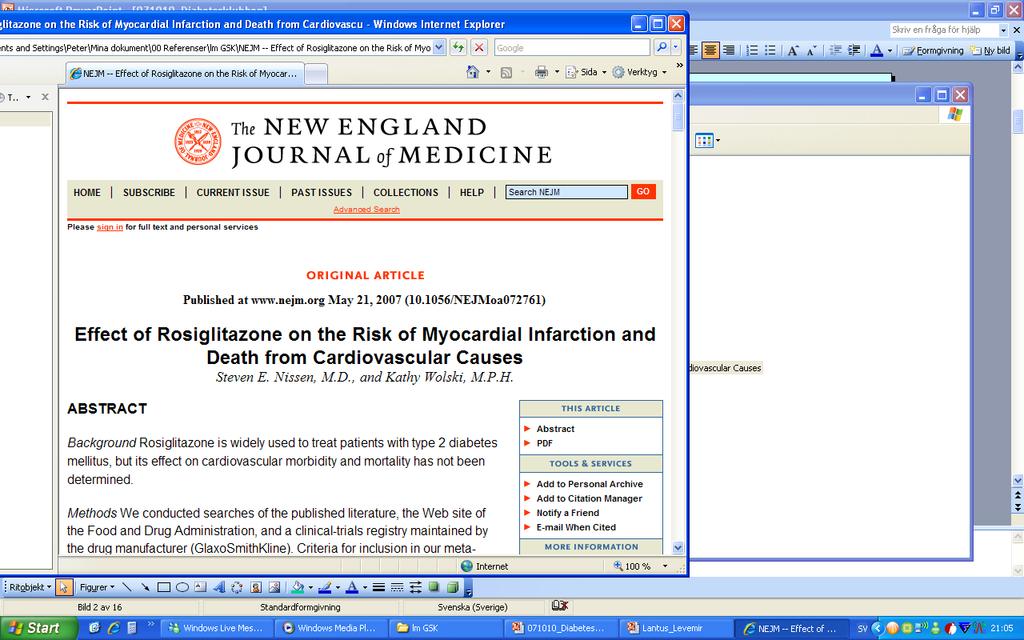Viewport: 1024px width, 640px height.
Task: Select the Text Box tool
Action: tap(200, 587)
